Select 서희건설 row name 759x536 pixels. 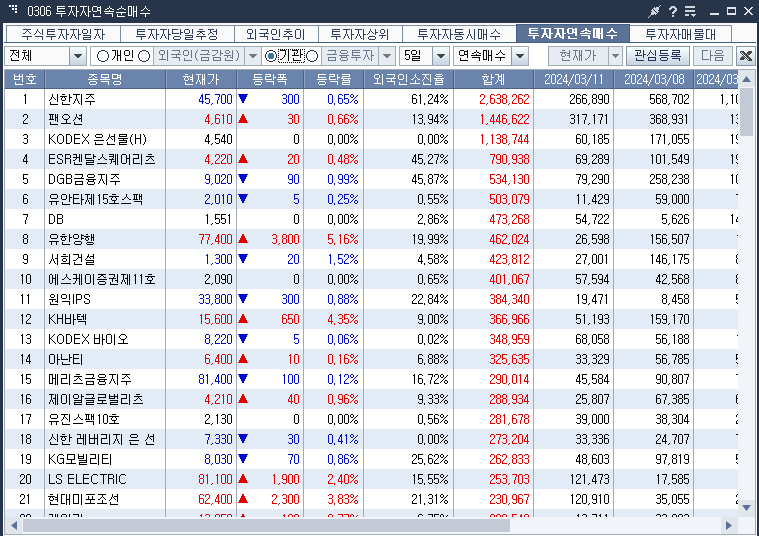click(x=72, y=259)
